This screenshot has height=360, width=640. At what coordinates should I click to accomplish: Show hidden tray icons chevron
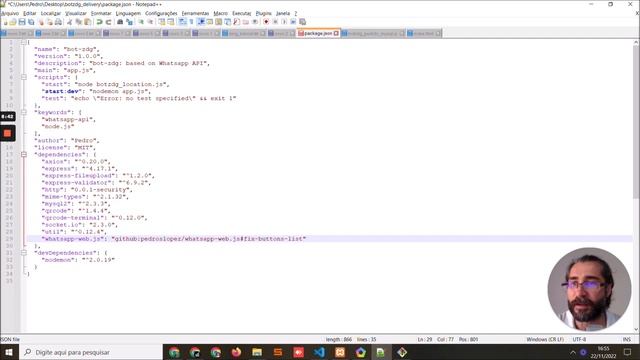[x=573, y=352]
